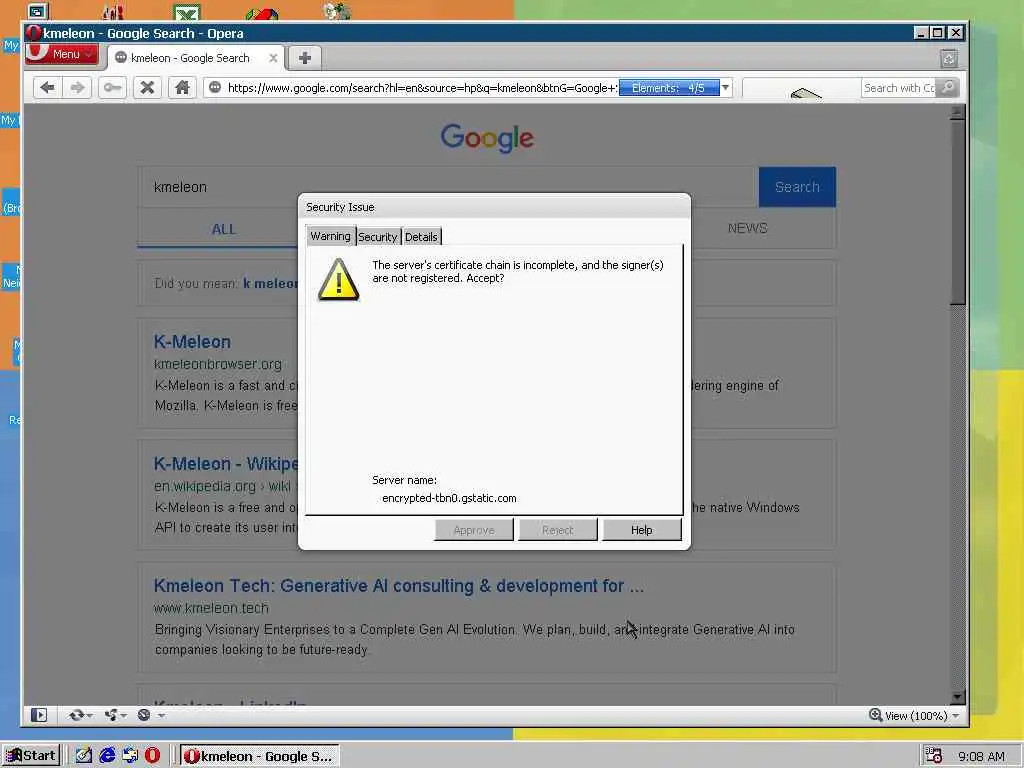The width and height of the screenshot is (1024, 768).
Task: Click the Google search box containing kmeleon
Action: [x=448, y=187]
